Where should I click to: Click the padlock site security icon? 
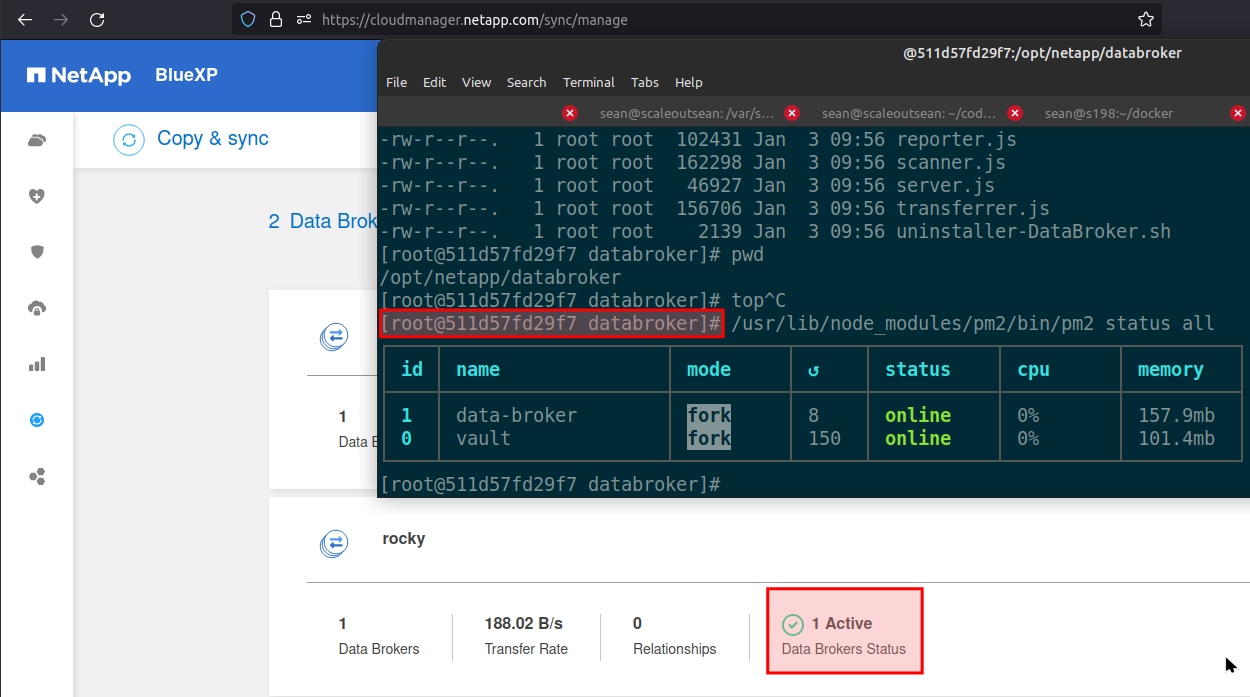[275, 20]
